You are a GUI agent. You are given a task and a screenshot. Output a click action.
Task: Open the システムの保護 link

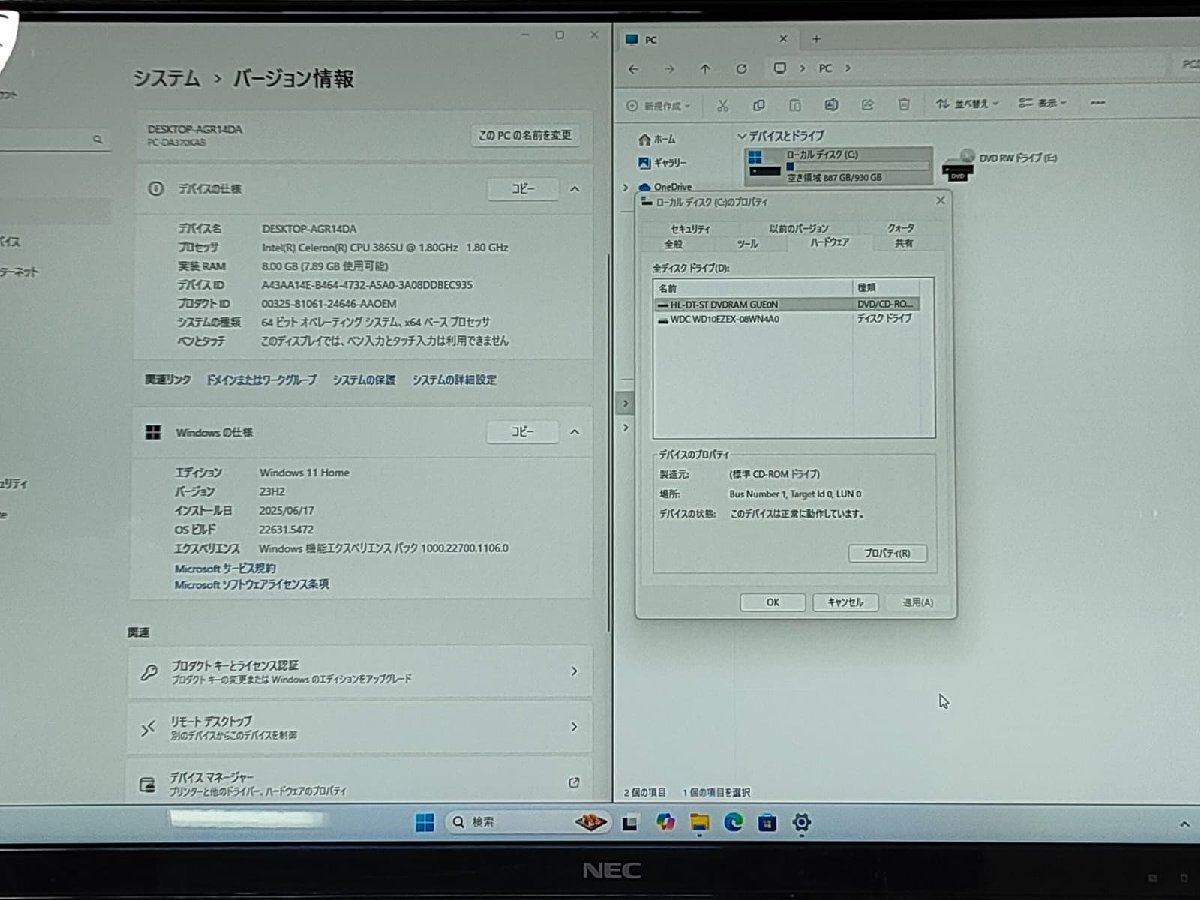[364, 380]
